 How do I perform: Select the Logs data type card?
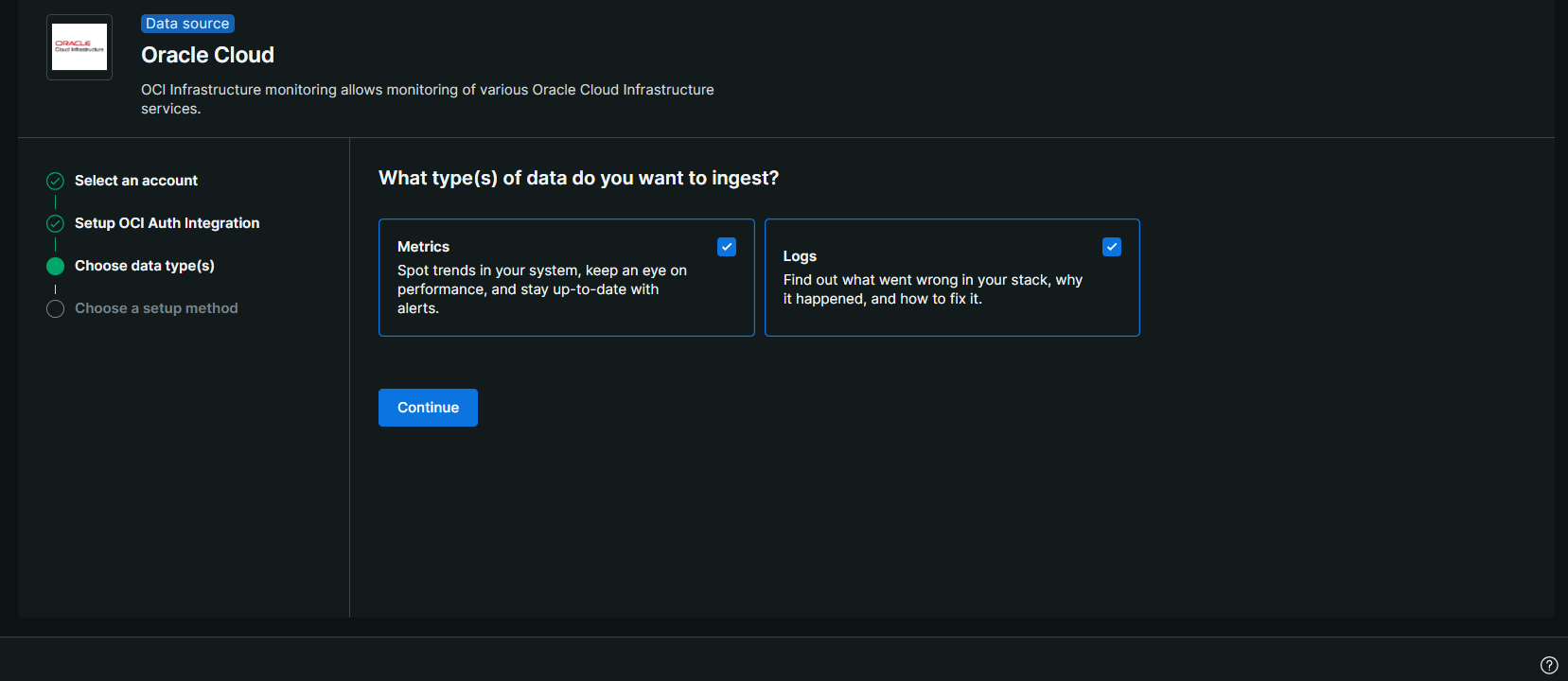pos(952,278)
